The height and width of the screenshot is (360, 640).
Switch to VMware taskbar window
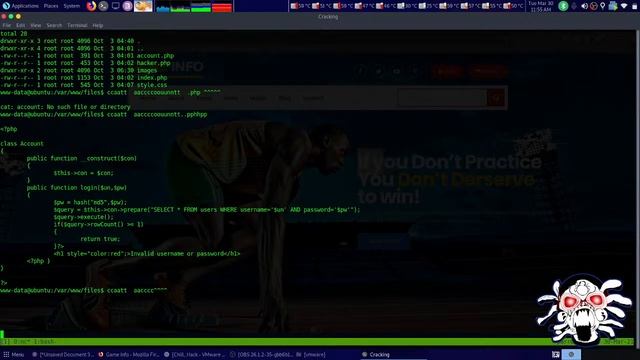point(195,355)
